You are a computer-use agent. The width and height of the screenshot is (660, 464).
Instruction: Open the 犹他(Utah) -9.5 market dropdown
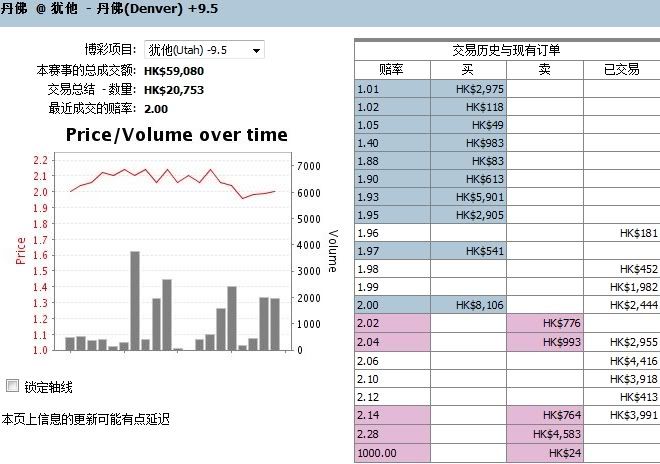point(204,50)
